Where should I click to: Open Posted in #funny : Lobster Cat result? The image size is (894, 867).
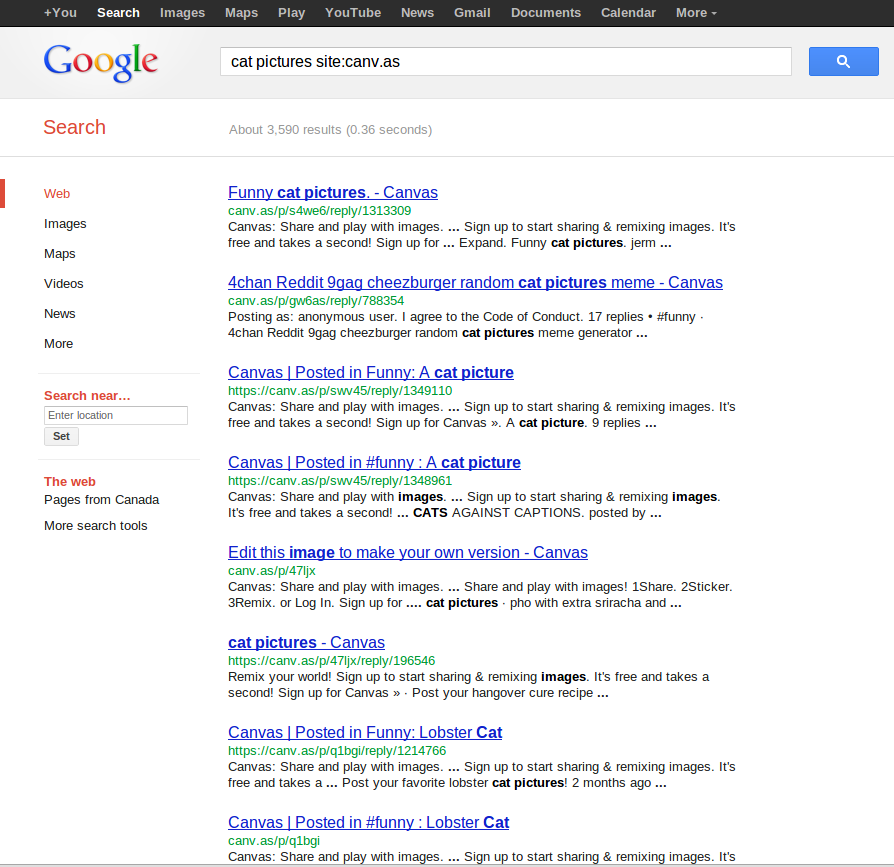click(368, 823)
